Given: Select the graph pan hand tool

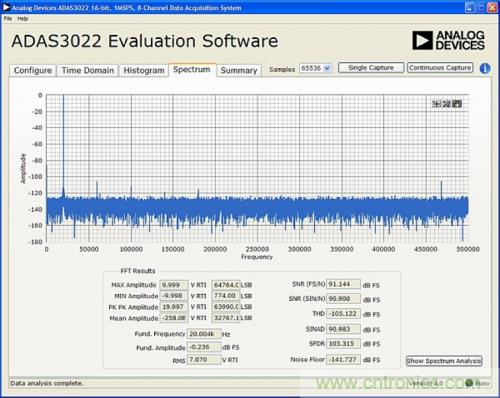Looking at the screenshot, I should (x=458, y=104).
